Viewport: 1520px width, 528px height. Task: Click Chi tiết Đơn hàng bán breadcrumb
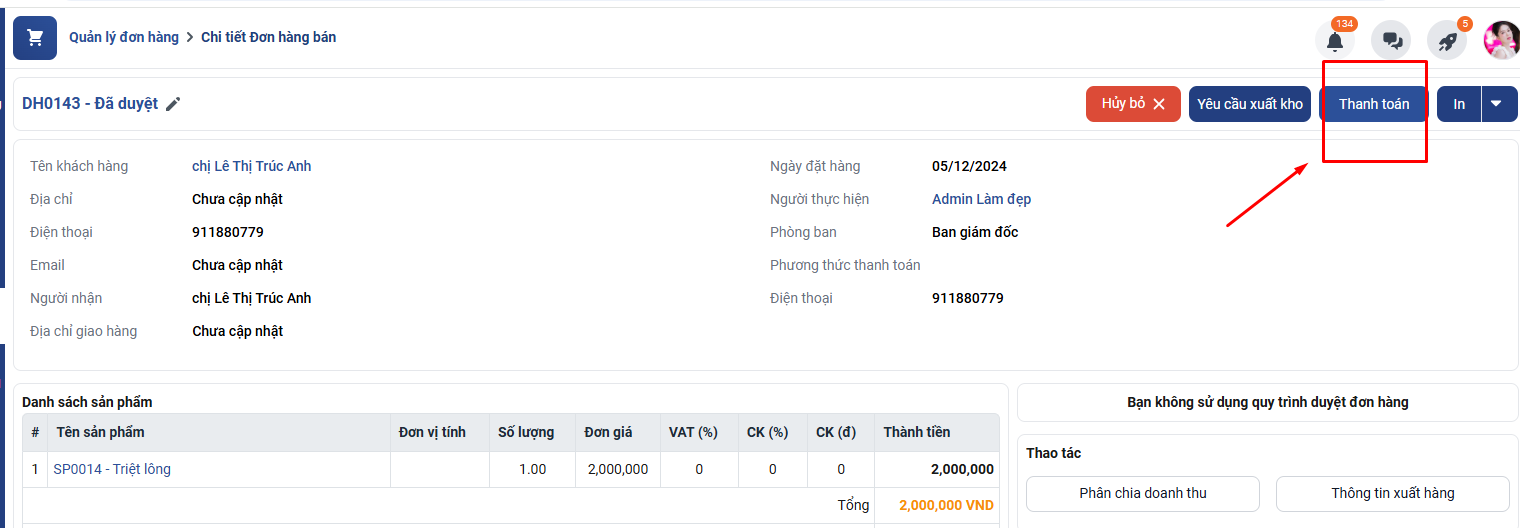268,37
